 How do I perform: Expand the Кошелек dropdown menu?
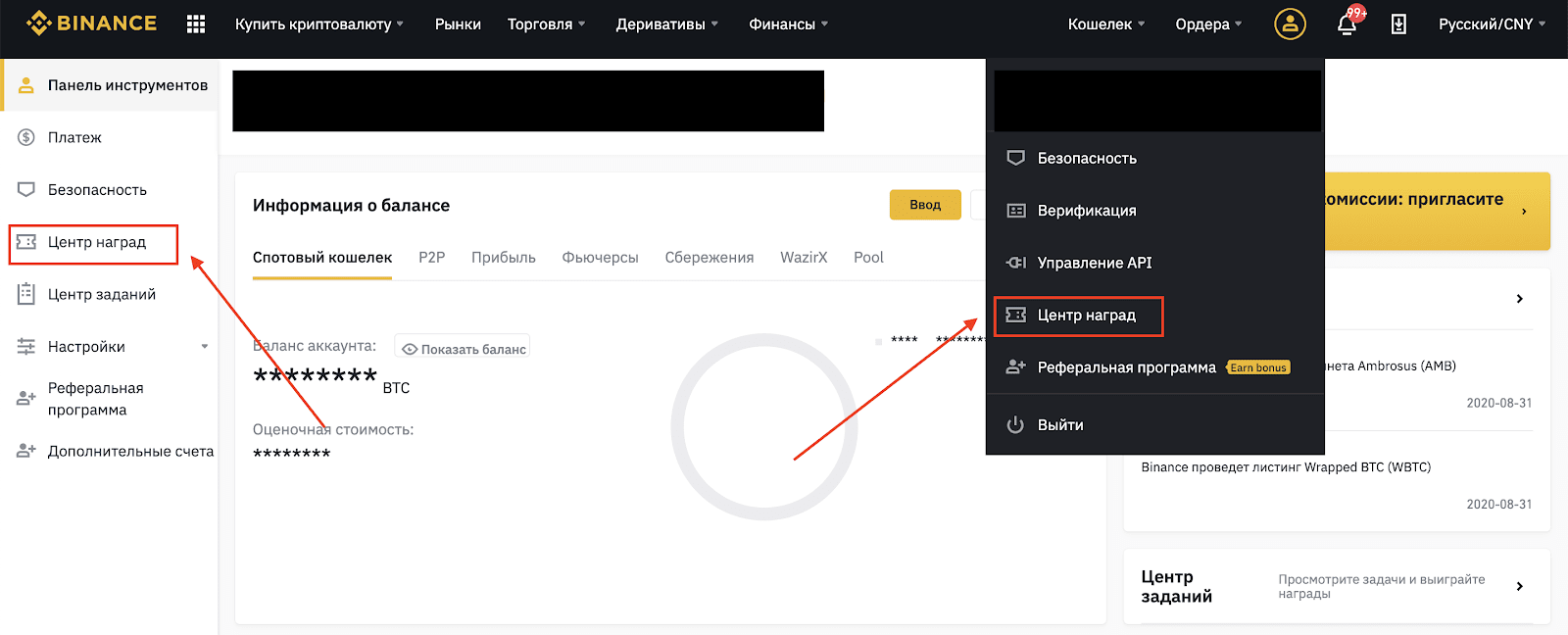(1106, 24)
